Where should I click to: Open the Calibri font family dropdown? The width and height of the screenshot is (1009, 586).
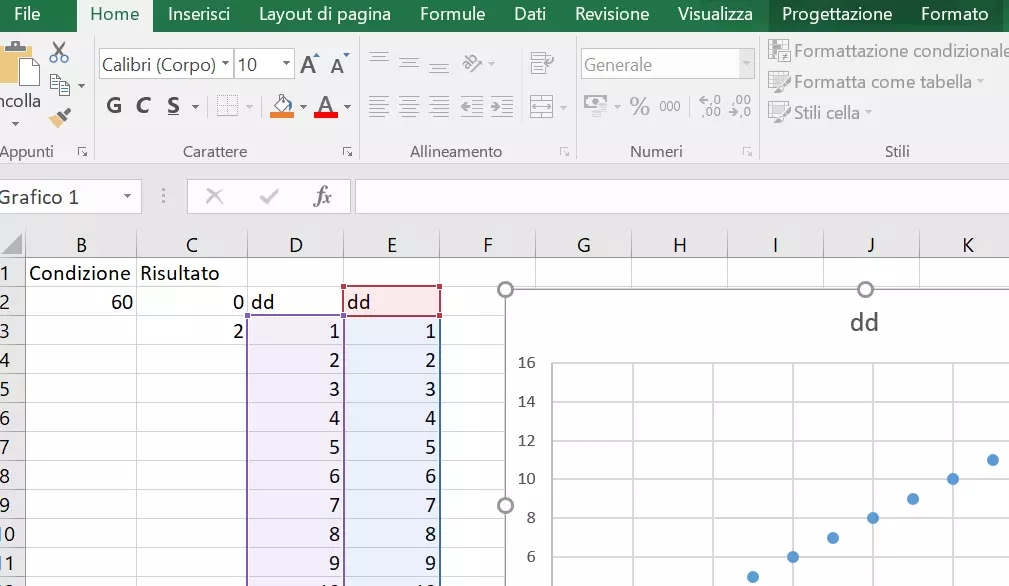click(x=228, y=64)
